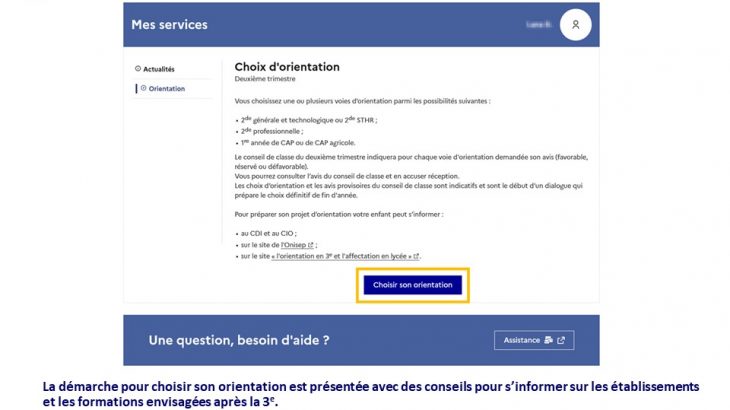Image resolution: width=730 pixels, height=410 pixels.
Task: Select the Orientation sidebar item
Action: 166,89
